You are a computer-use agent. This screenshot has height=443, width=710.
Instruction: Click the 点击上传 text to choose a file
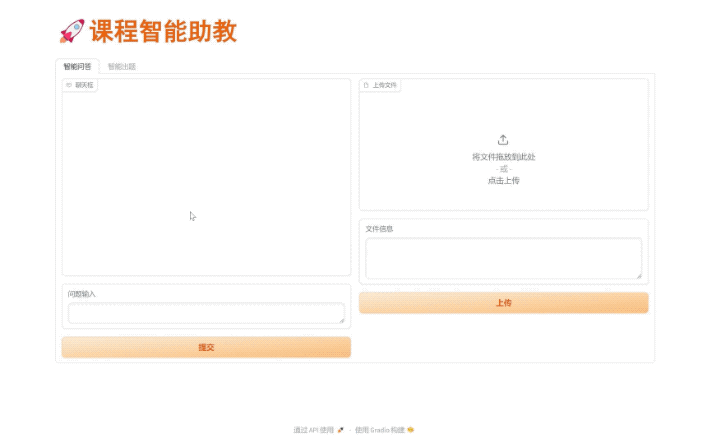click(x=503, y=181)
